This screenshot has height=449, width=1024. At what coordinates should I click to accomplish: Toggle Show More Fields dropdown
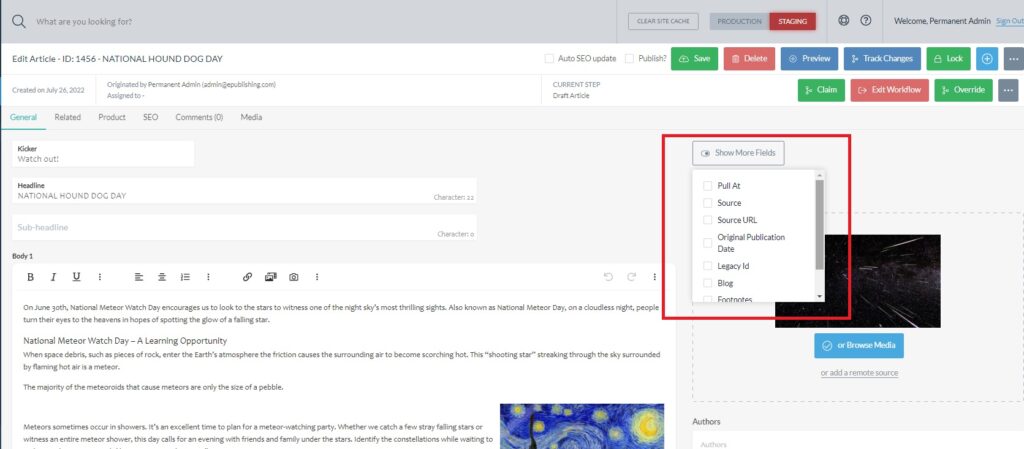point(738,153)
